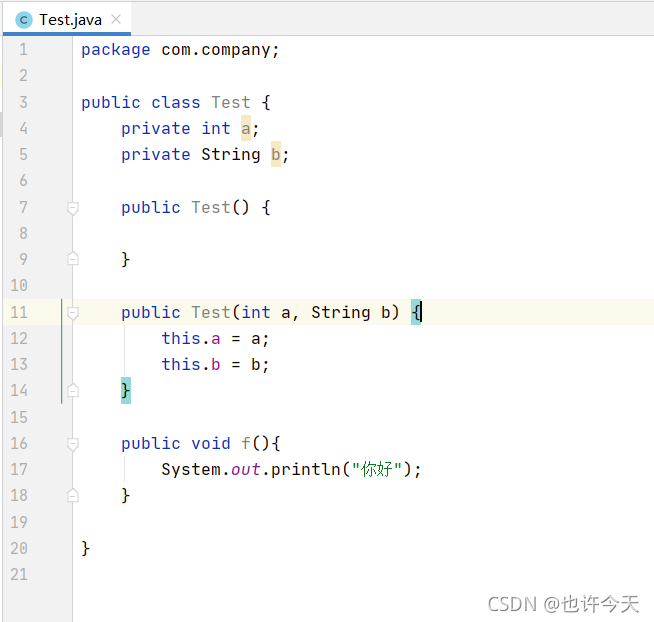Image resolution: width=654 pixels, height=622 pixels.
Task: Click 'com.company;' package name
Action: click(220, 50)
